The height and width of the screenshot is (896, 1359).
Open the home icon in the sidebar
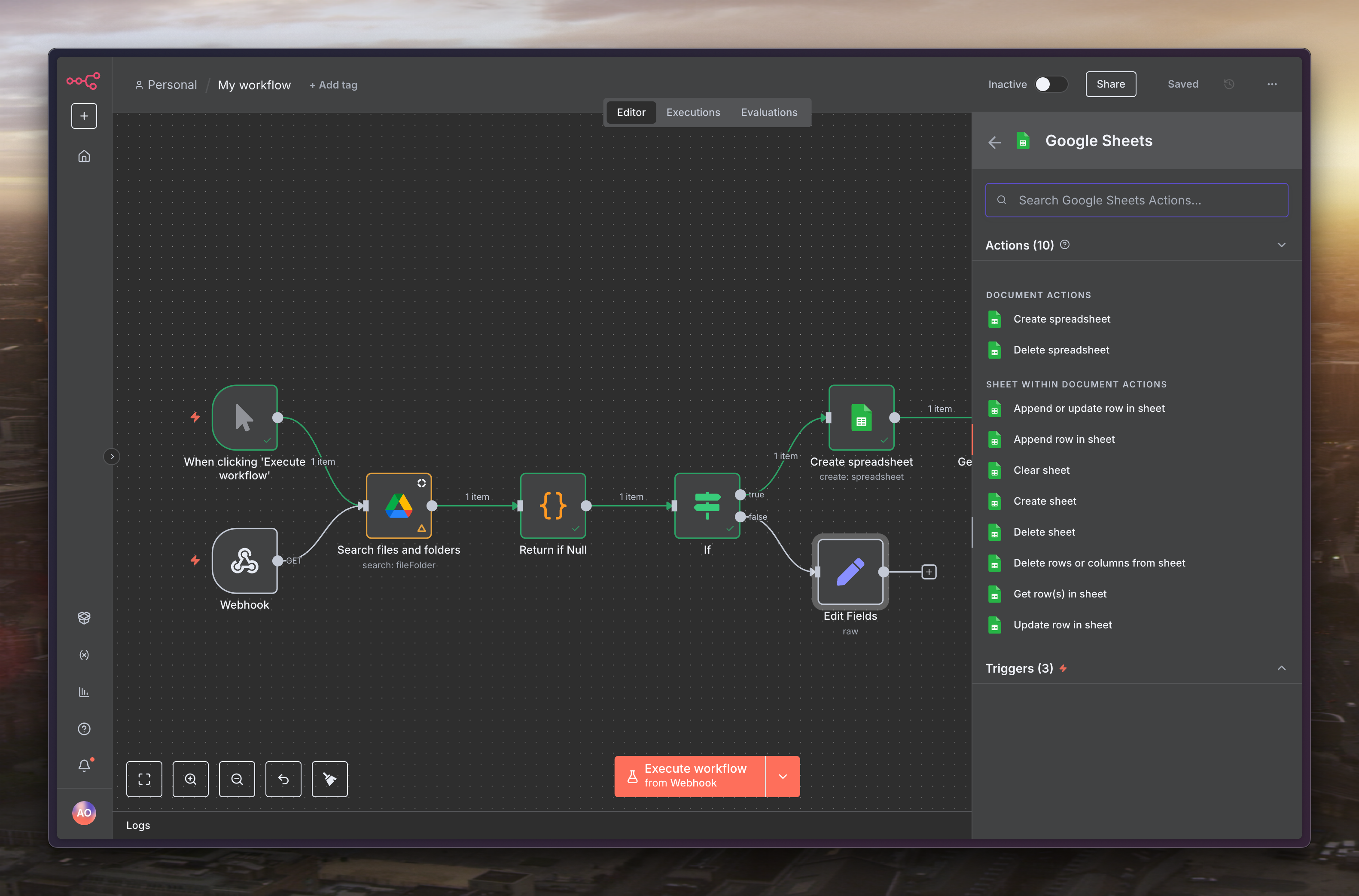pyautogui.click(x=84, y=156)
